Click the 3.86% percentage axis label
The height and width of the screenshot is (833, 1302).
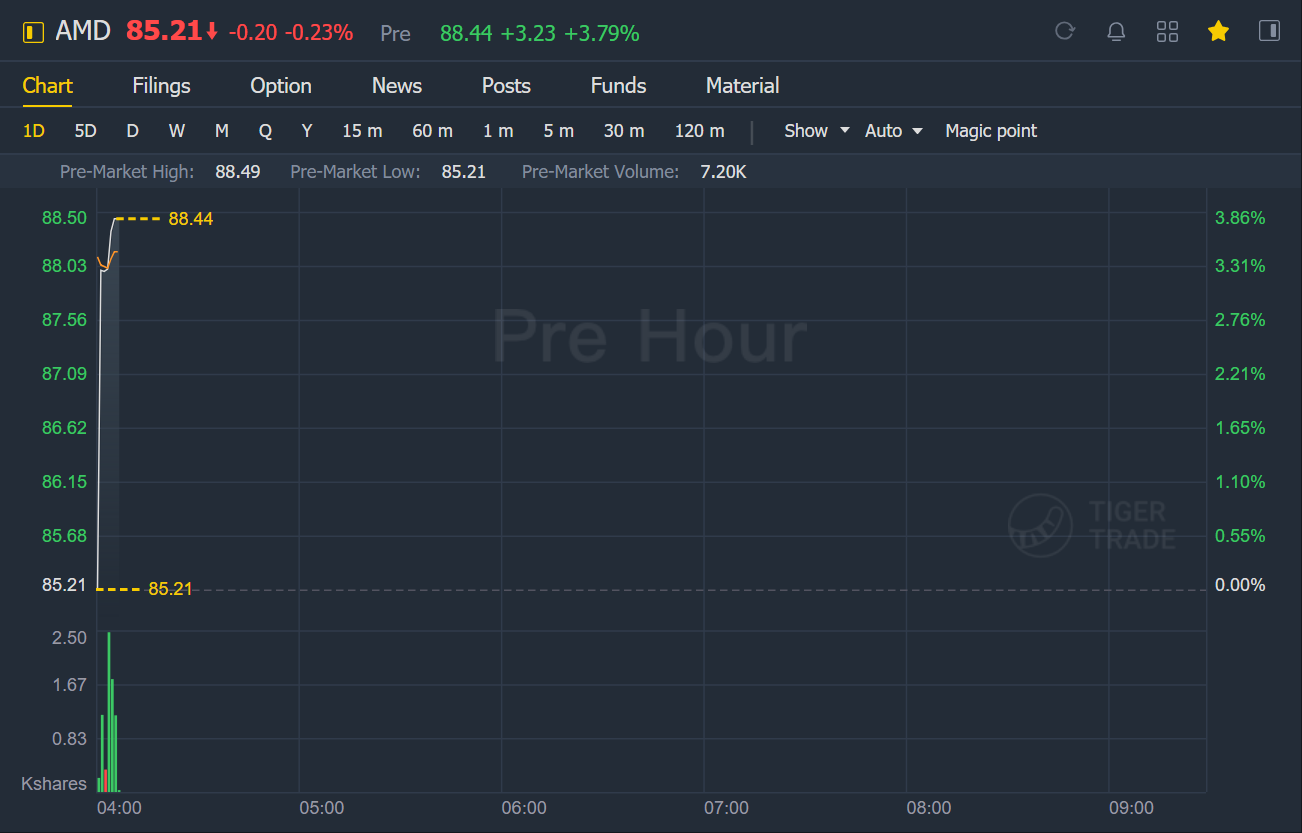pyautogui.click(x=1240, y=218)
